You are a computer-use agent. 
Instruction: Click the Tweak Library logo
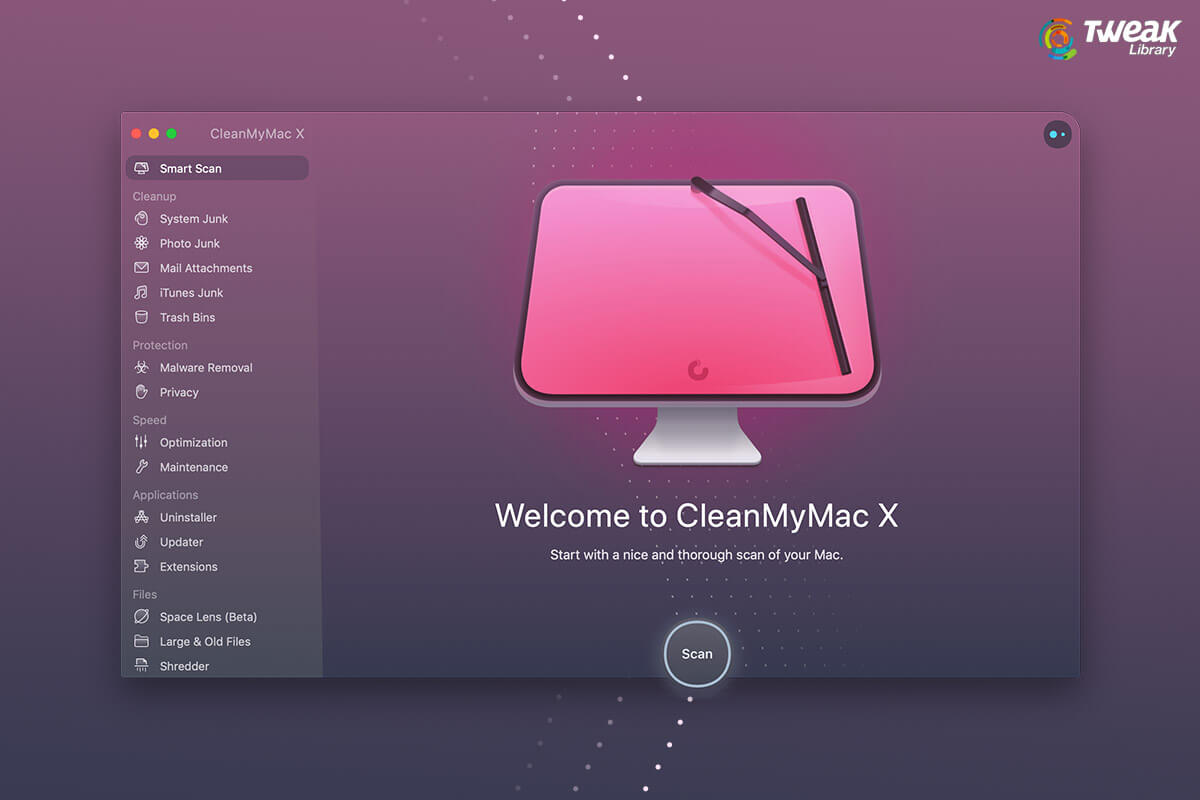[x=1110, y=38]
